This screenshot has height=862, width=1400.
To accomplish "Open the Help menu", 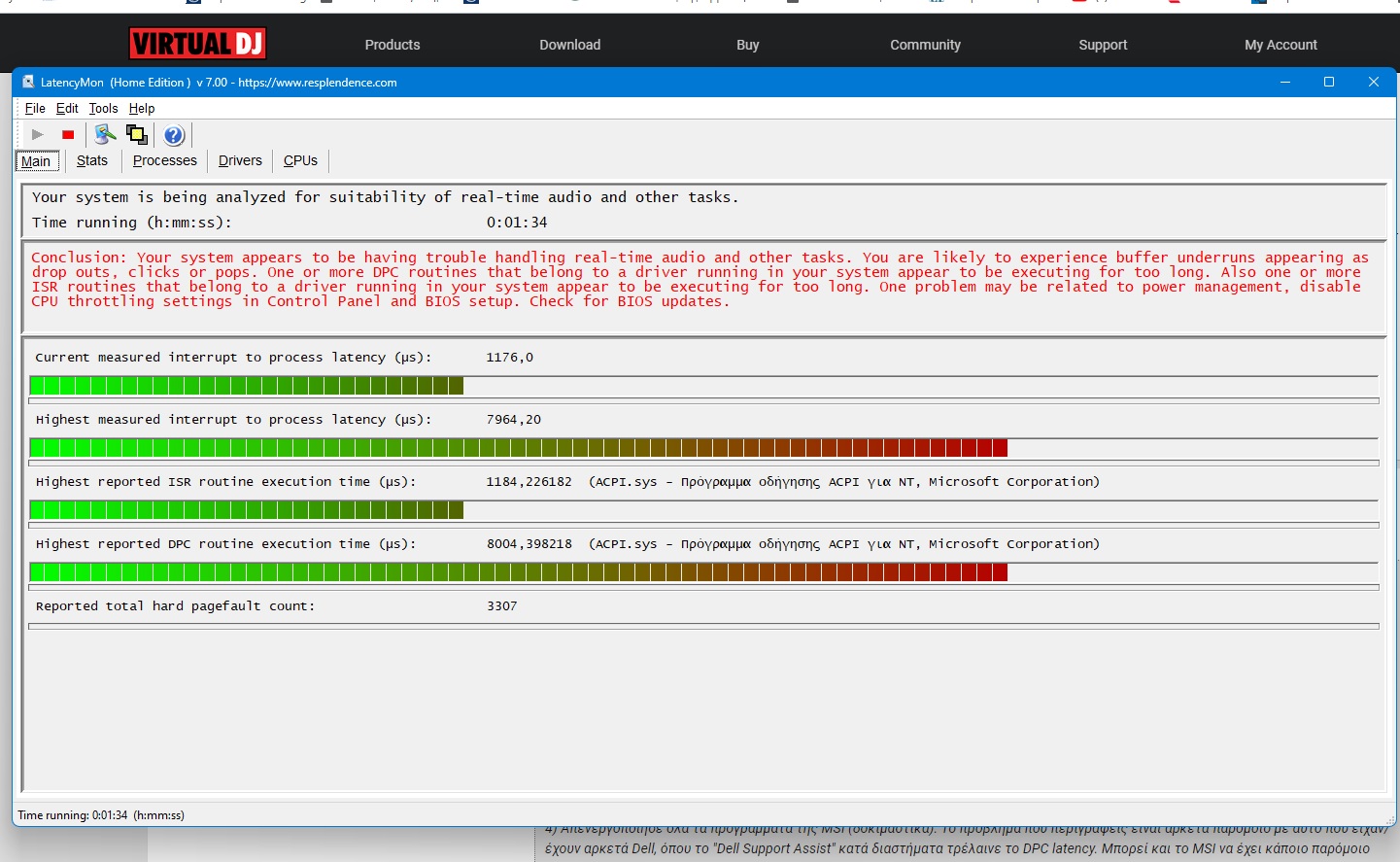I will click(x=142, y=108).
